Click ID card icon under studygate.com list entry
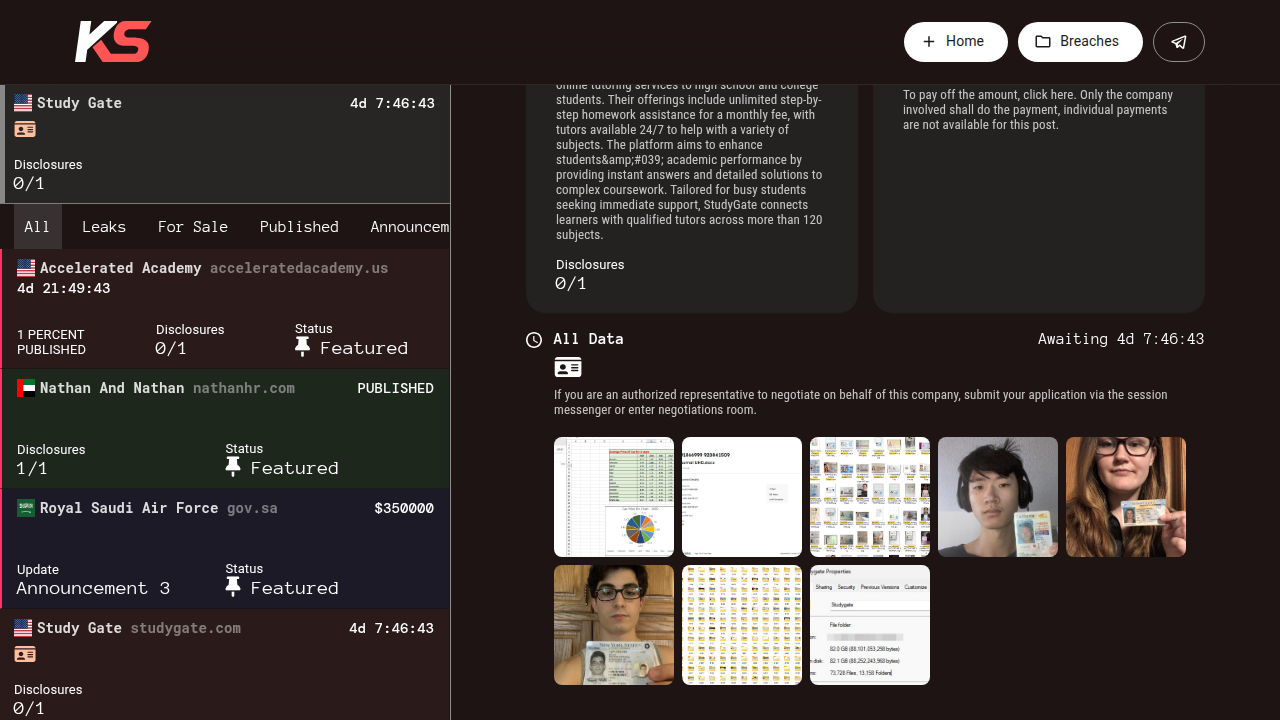The height and width of the screenshot is (720, 1280). tap(25, 654)
